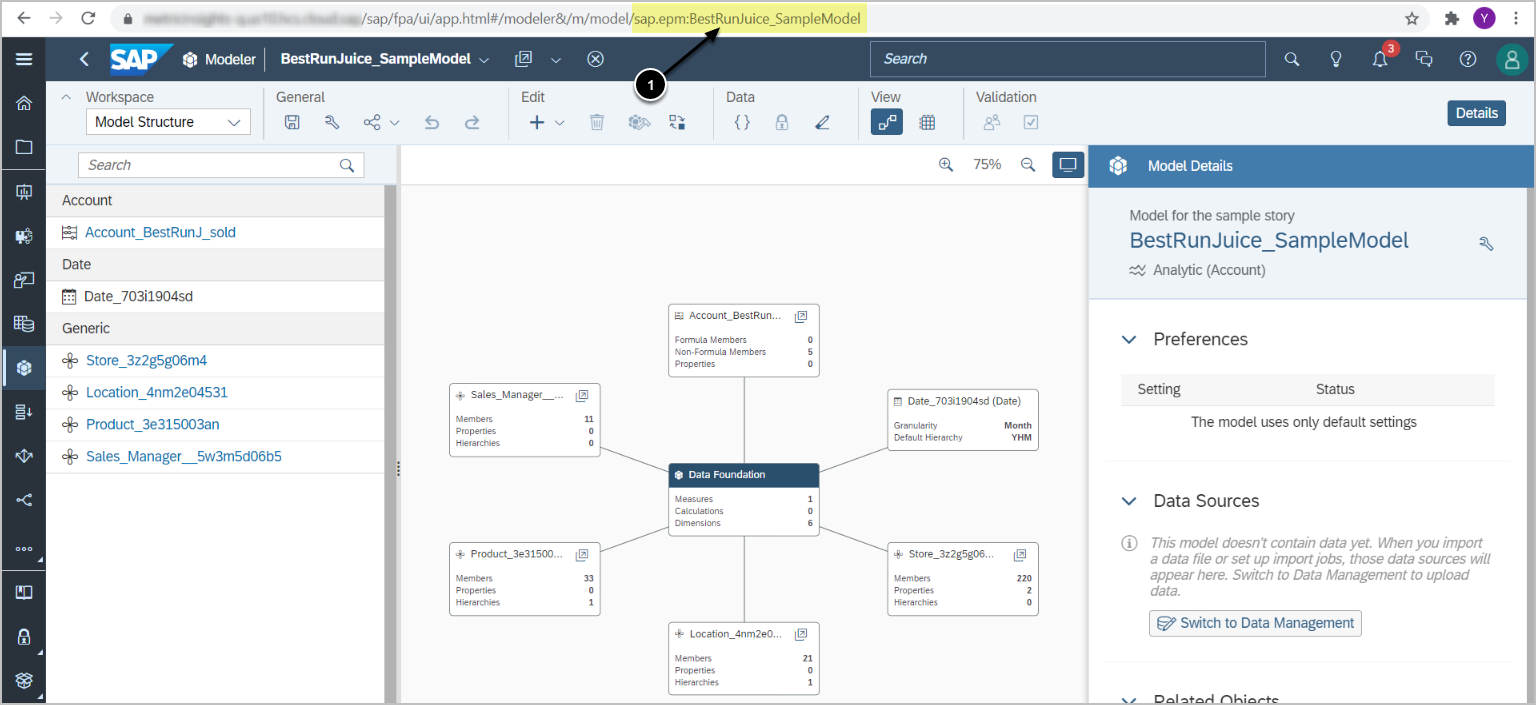Image resolution: width=1536 pixels, height=705 pixels.
Task: Open Files folder icon in sidebar
Action: coord(24,147)
